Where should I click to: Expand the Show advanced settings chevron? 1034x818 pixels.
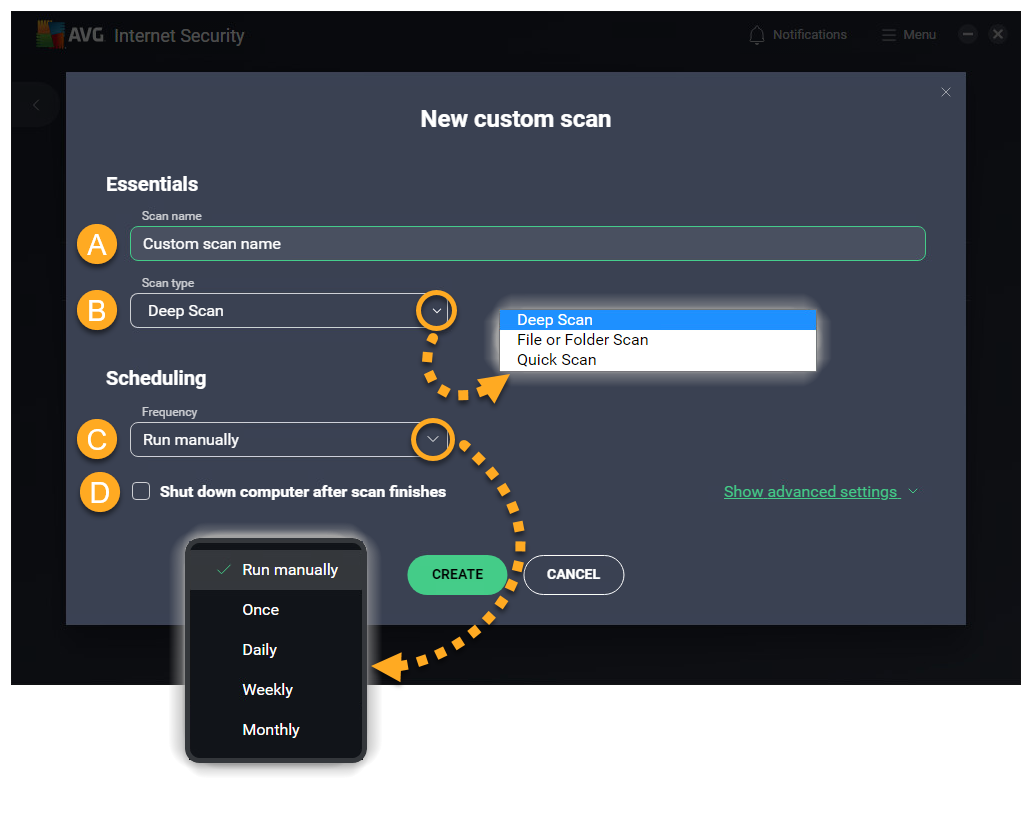click(x=912, y=492)
